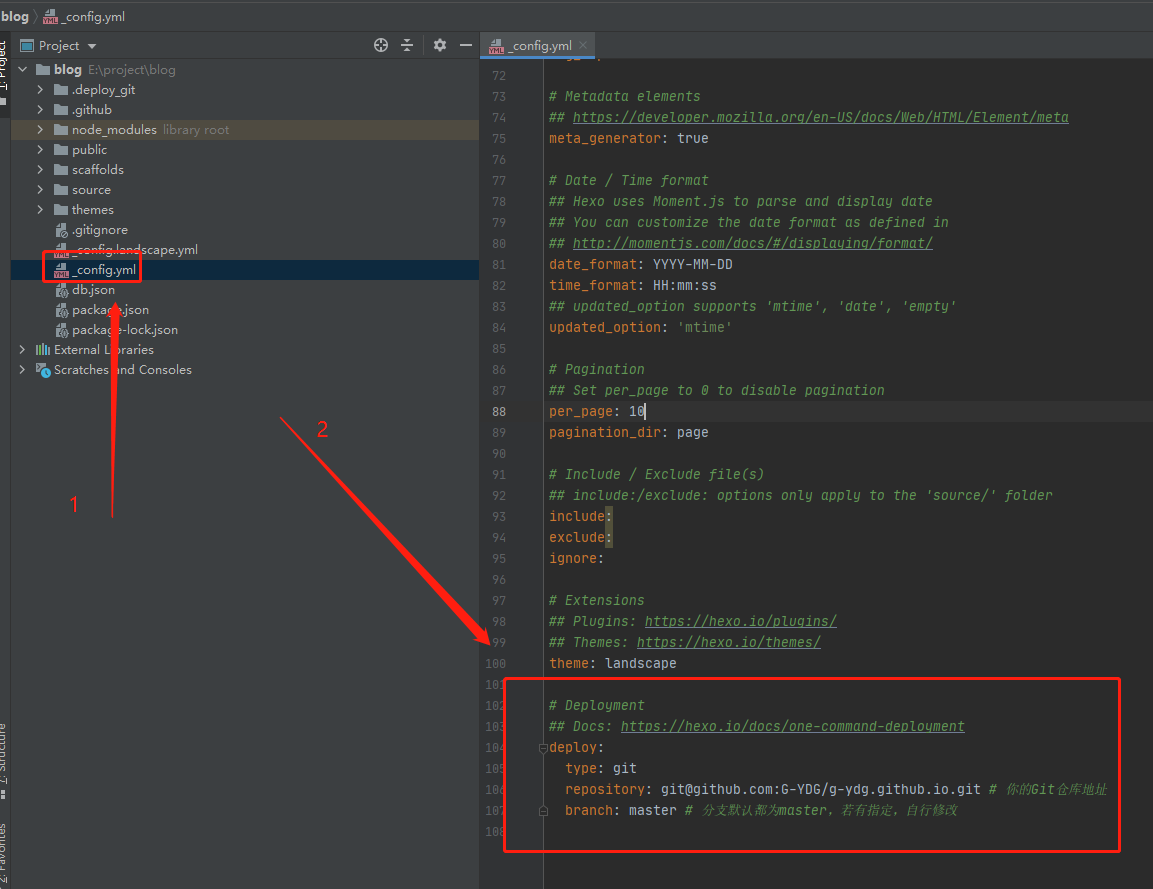Viewport: 1153px width, 889px height.
Task: Click the repository git URL value
Action: (x=821, y=790)
